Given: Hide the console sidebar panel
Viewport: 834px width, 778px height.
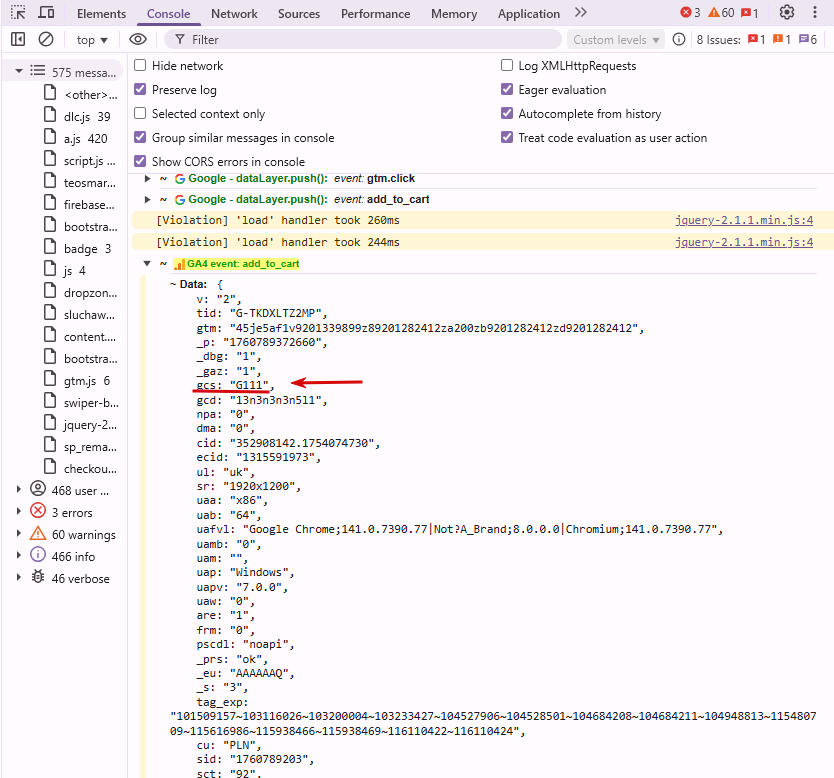Looking at the screenshot, I should 18,39.
